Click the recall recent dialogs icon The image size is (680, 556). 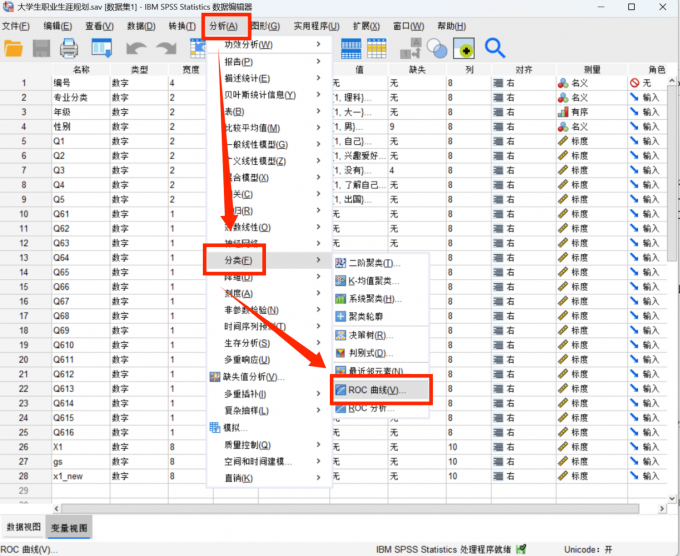(x=102, y=48)
